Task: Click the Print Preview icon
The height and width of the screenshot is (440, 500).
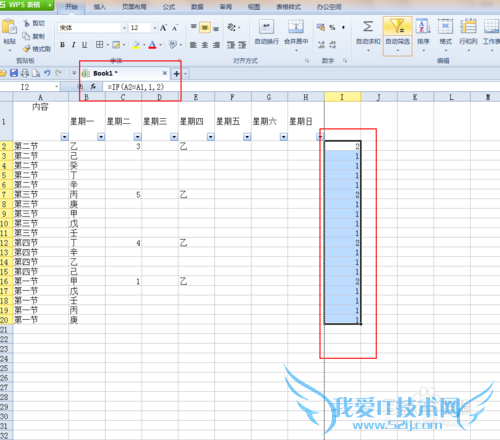Action: pyautogui.click(x=36, y=73)
